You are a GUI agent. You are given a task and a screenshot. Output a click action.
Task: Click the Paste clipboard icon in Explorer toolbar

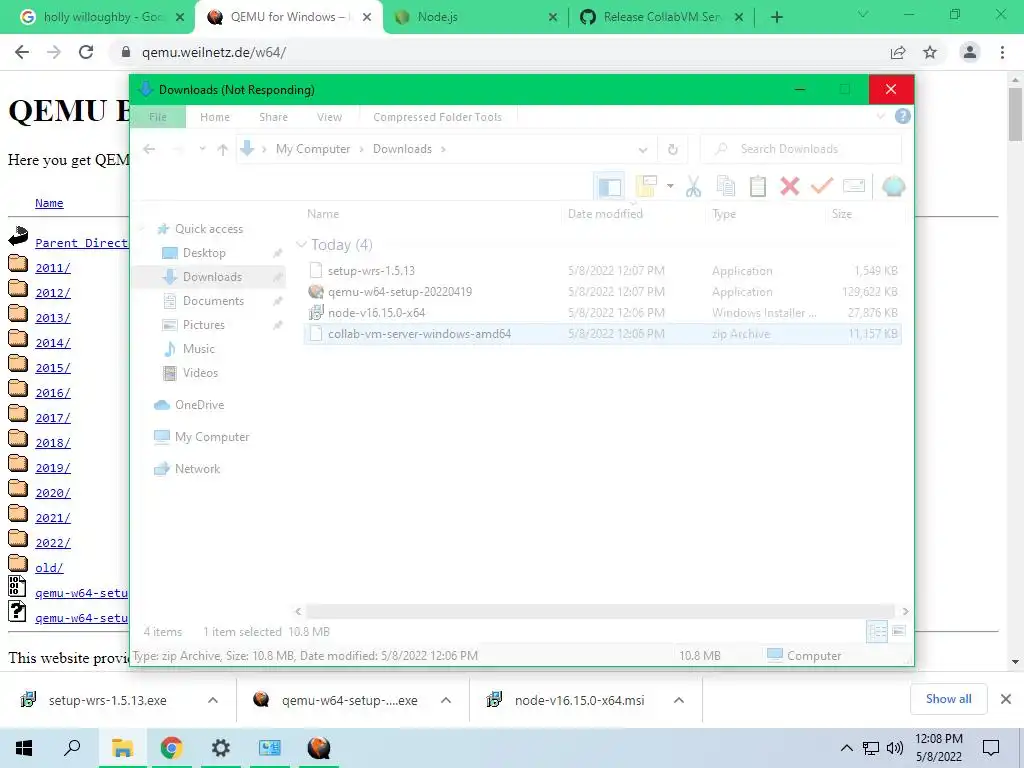click(x=758, y=187)
